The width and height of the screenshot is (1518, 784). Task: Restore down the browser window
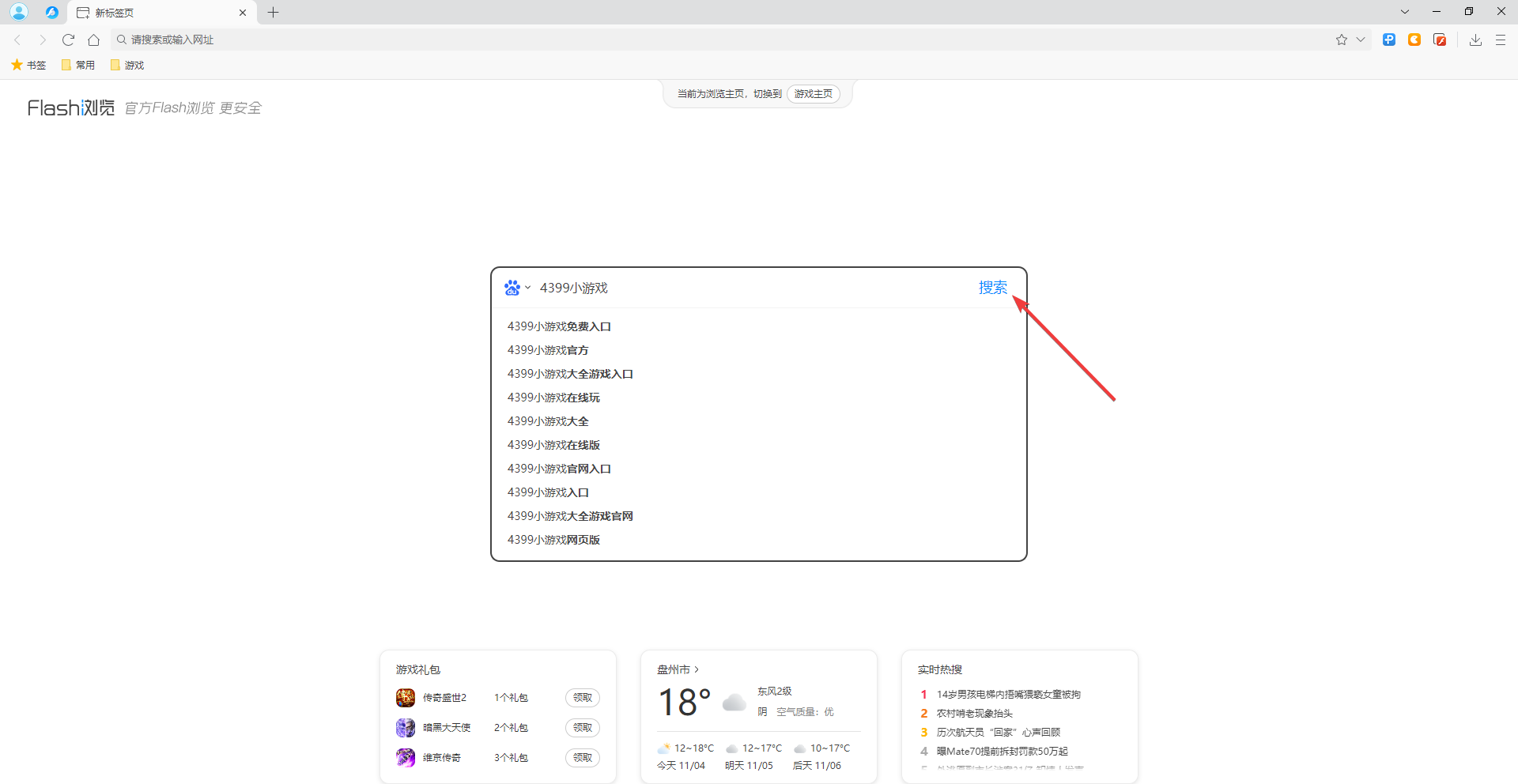coord(1469,12)
